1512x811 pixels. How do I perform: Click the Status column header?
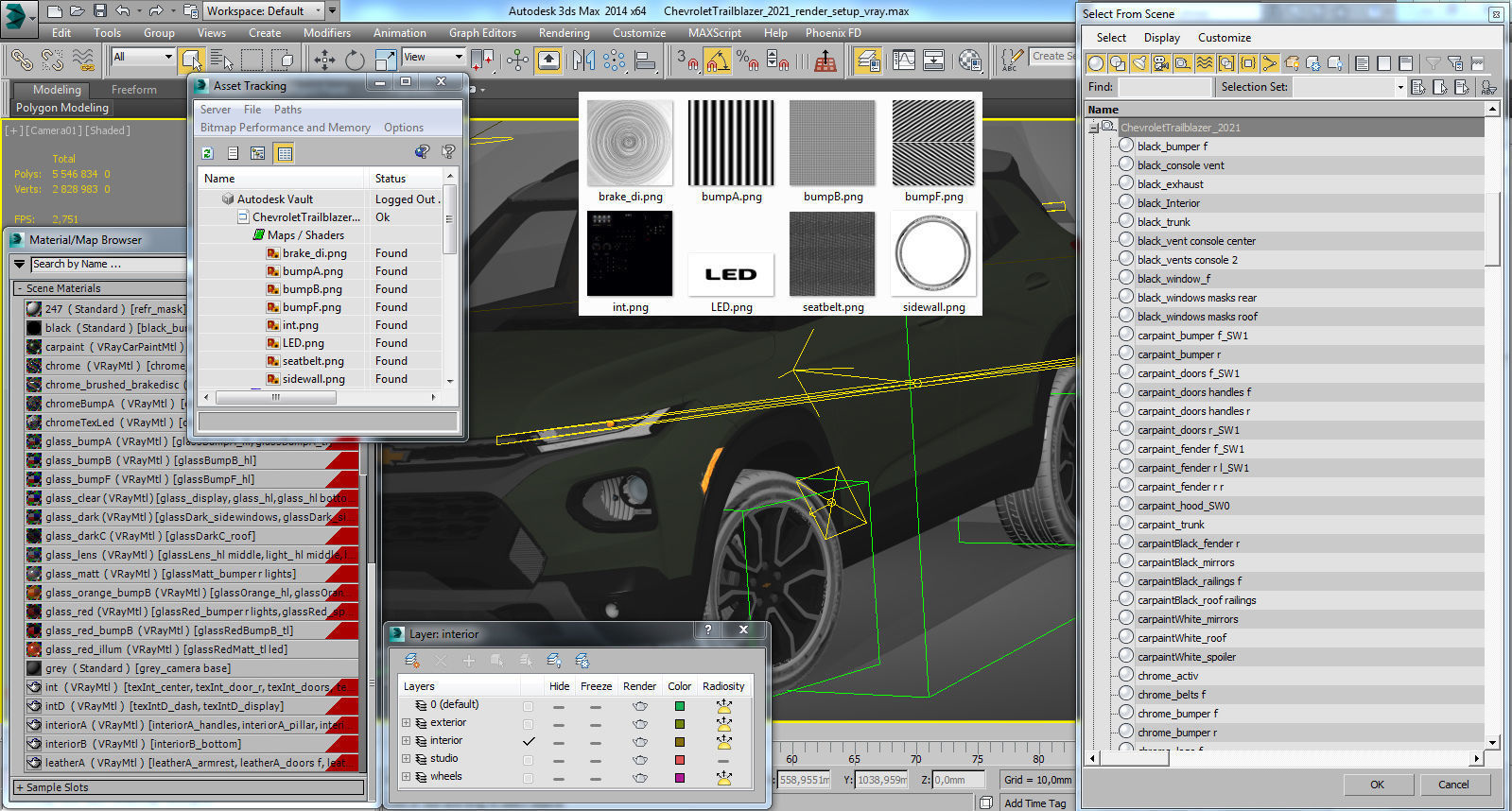(x=405, y=178)
